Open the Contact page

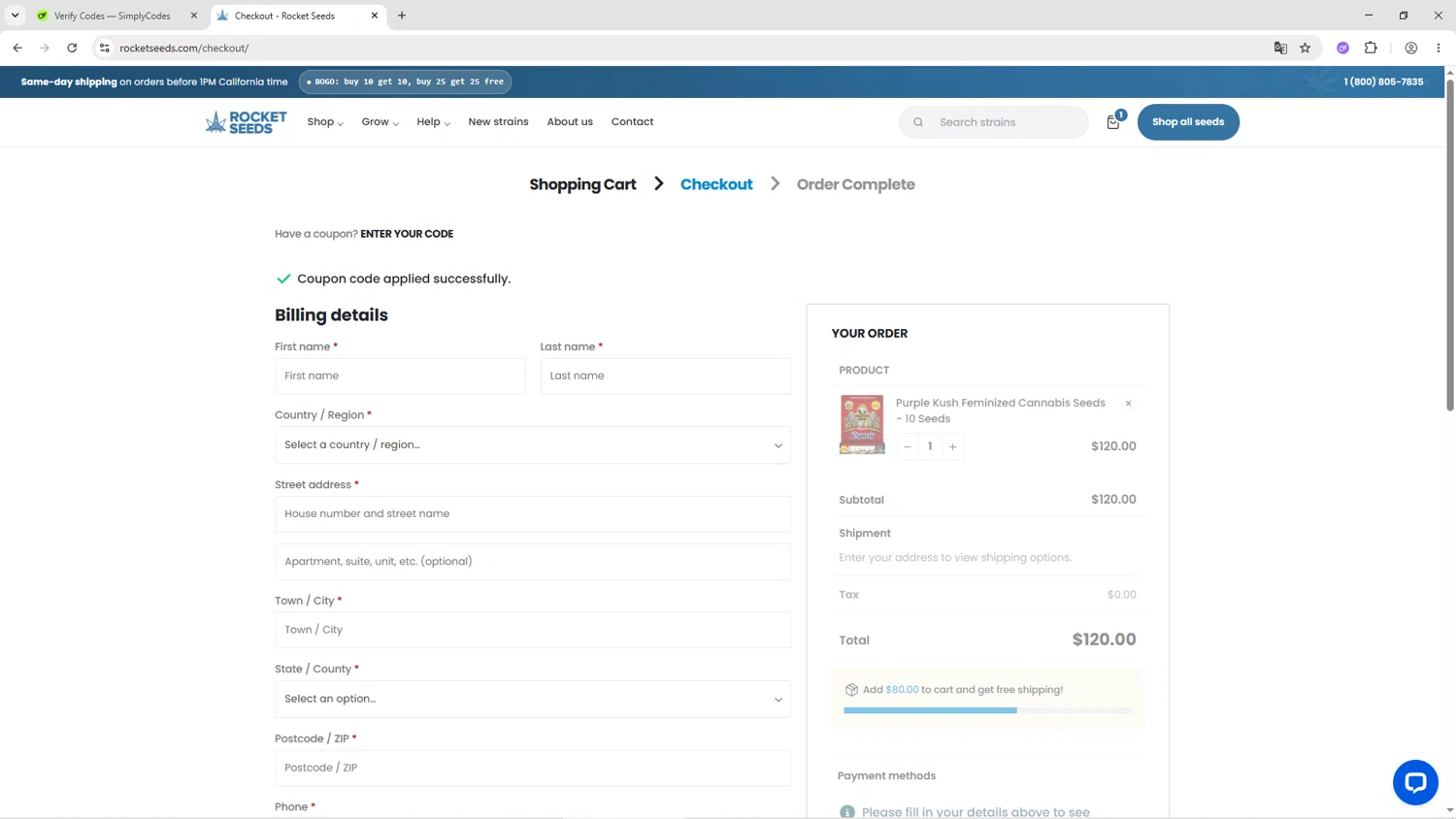[633, 122]
